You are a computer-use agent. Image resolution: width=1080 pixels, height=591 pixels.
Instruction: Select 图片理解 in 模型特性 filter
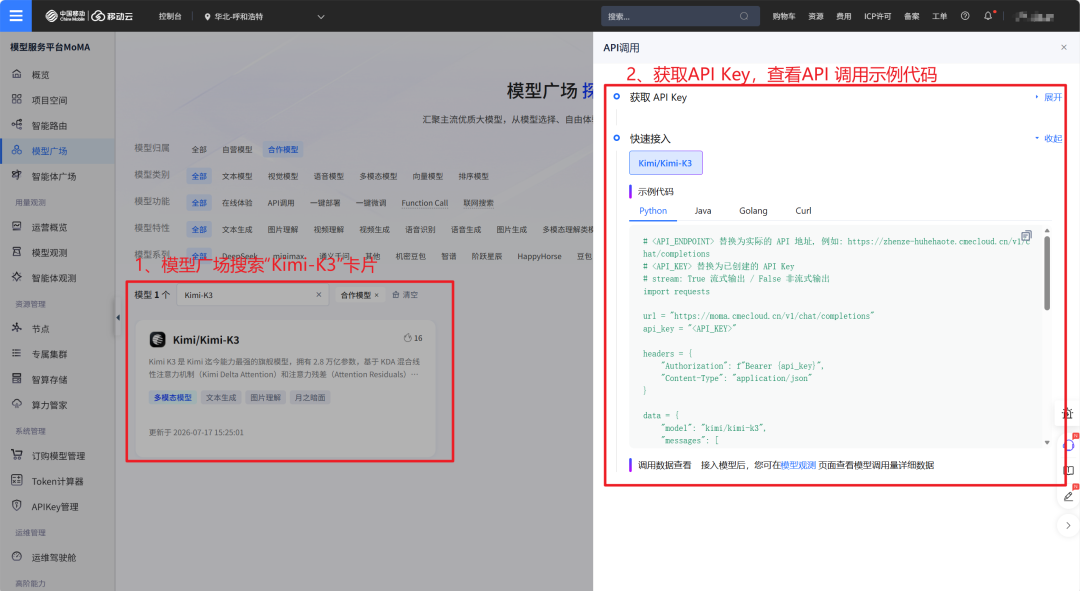283,230
